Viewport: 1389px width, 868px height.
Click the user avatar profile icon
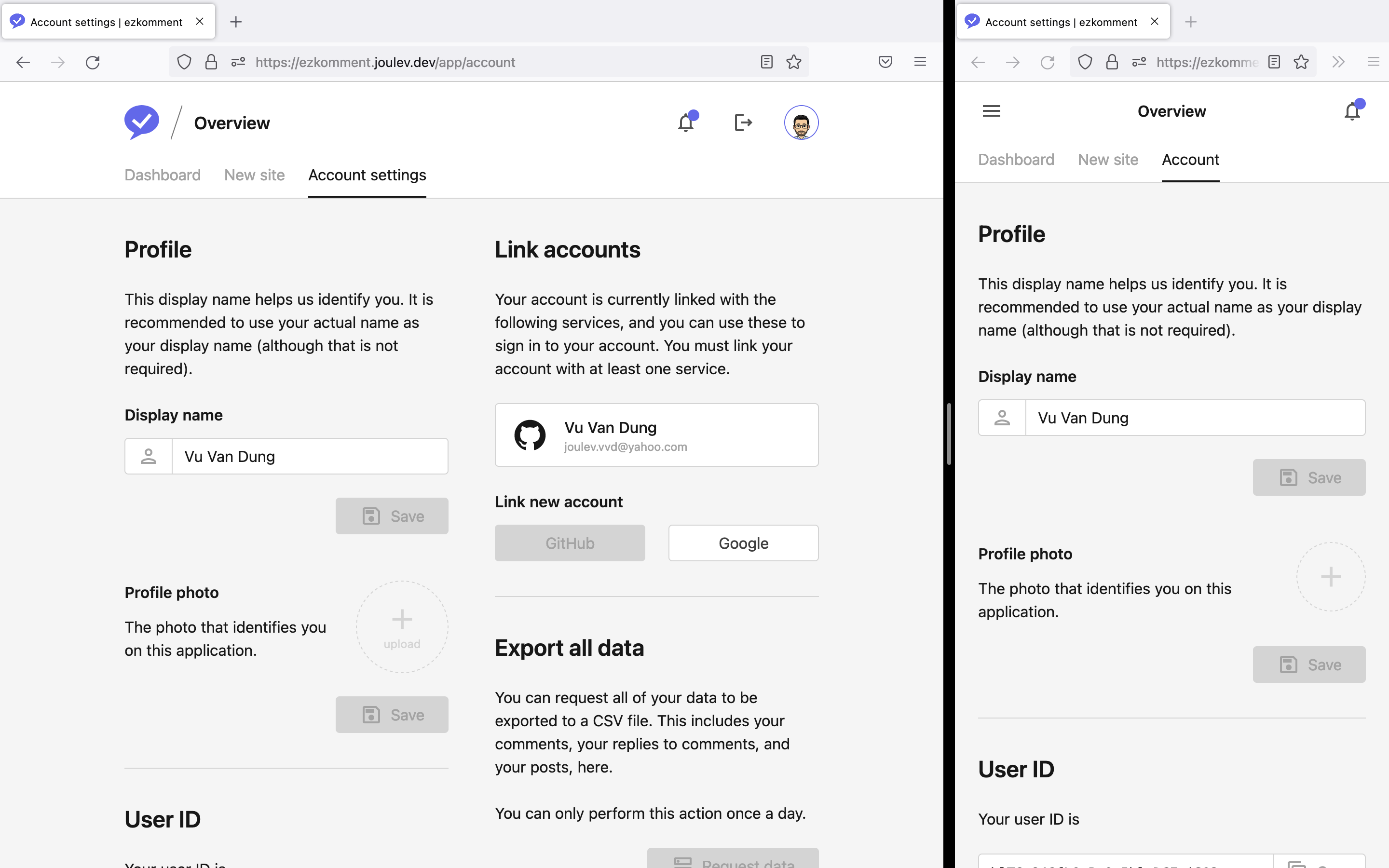tap(800, 122)
